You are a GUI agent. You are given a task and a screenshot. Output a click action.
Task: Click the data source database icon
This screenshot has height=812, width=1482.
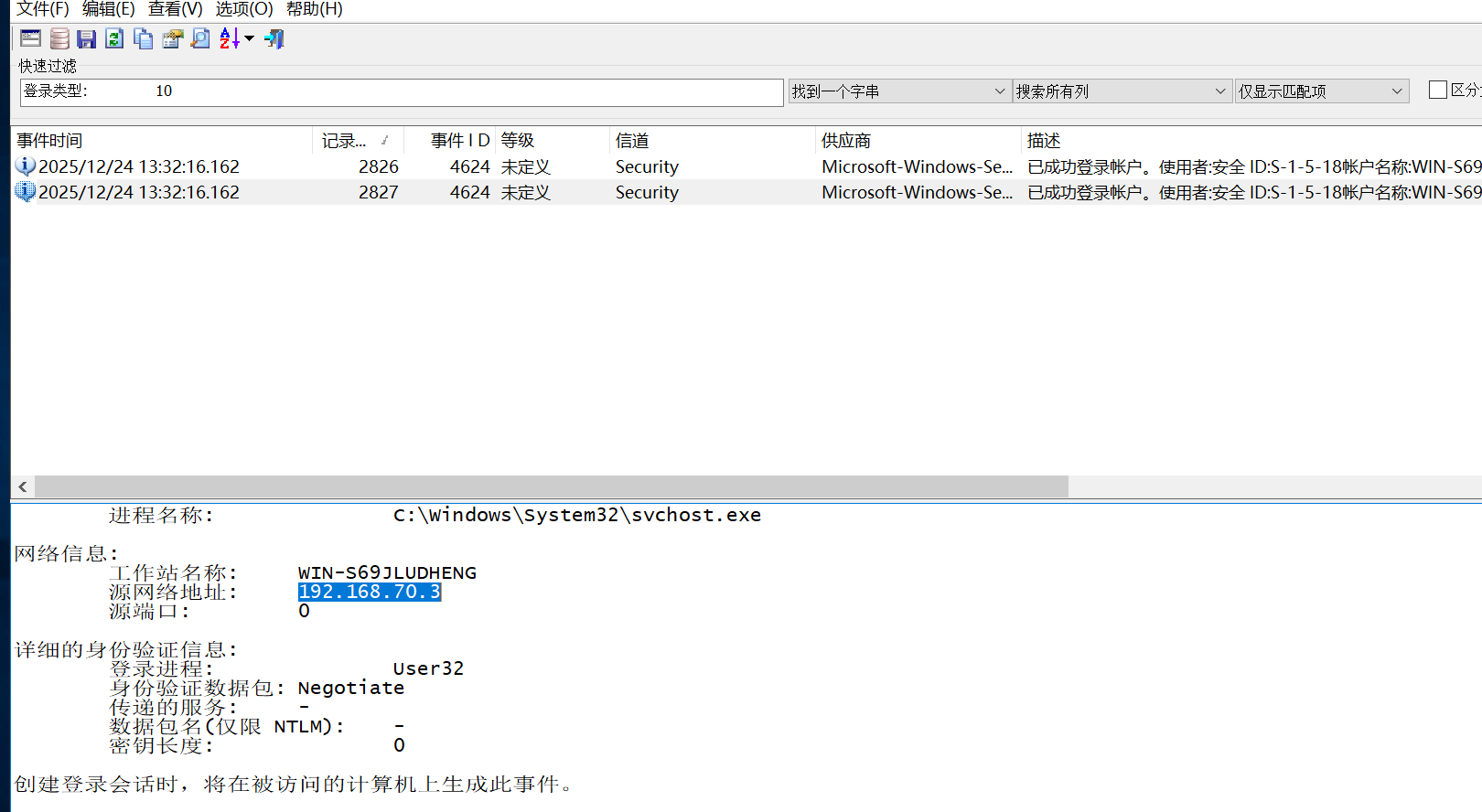59,38
